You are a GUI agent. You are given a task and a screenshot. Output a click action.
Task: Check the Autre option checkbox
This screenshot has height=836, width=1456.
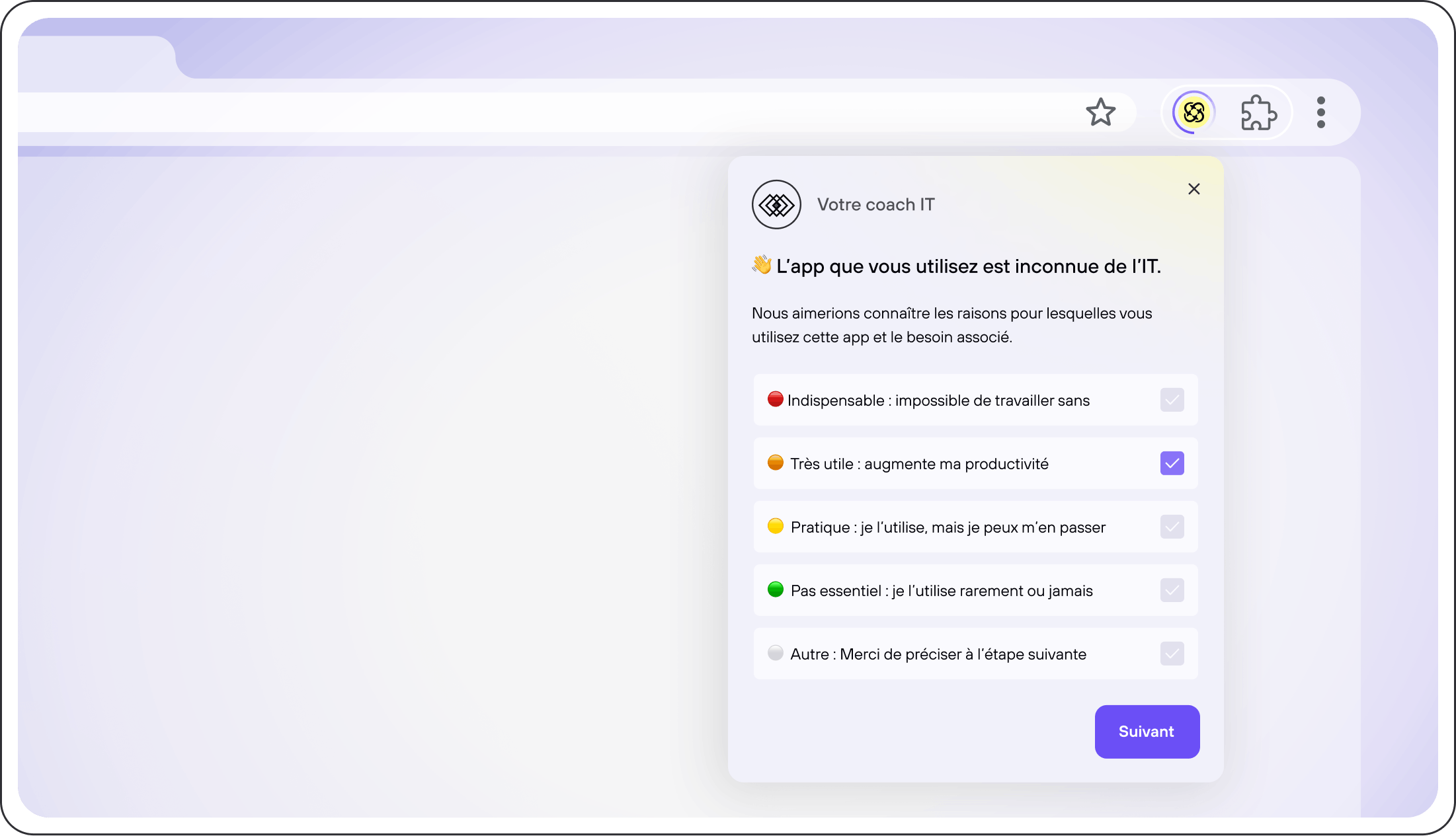pos(1172,654)
